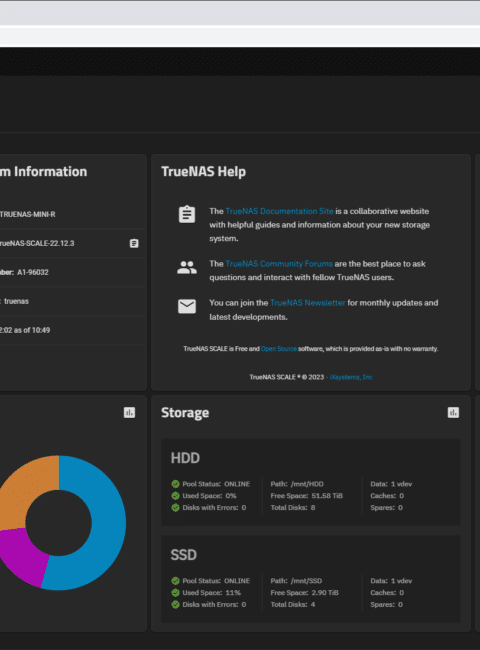480x650 pixels.
Task: Click SSD Free Space 2.90 TiB
Action: point(305,593)
